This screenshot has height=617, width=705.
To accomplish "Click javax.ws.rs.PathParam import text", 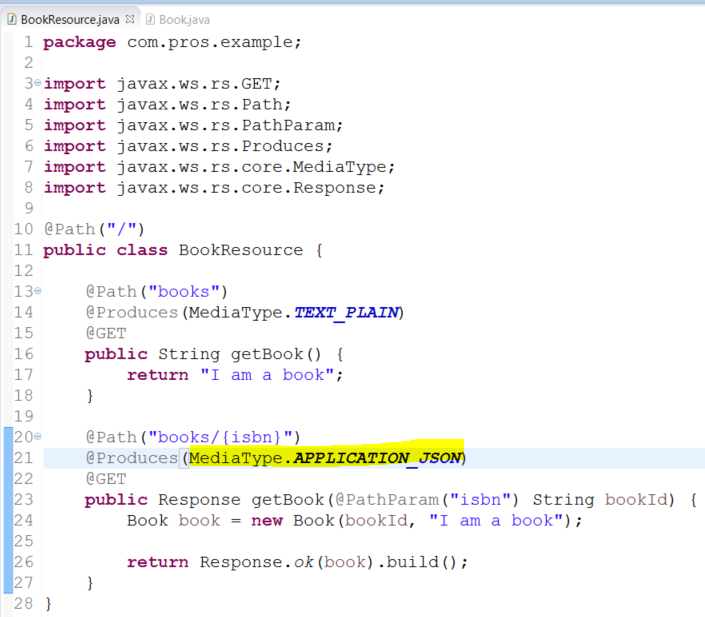I will pyautogui.click(x=226, y=125).
